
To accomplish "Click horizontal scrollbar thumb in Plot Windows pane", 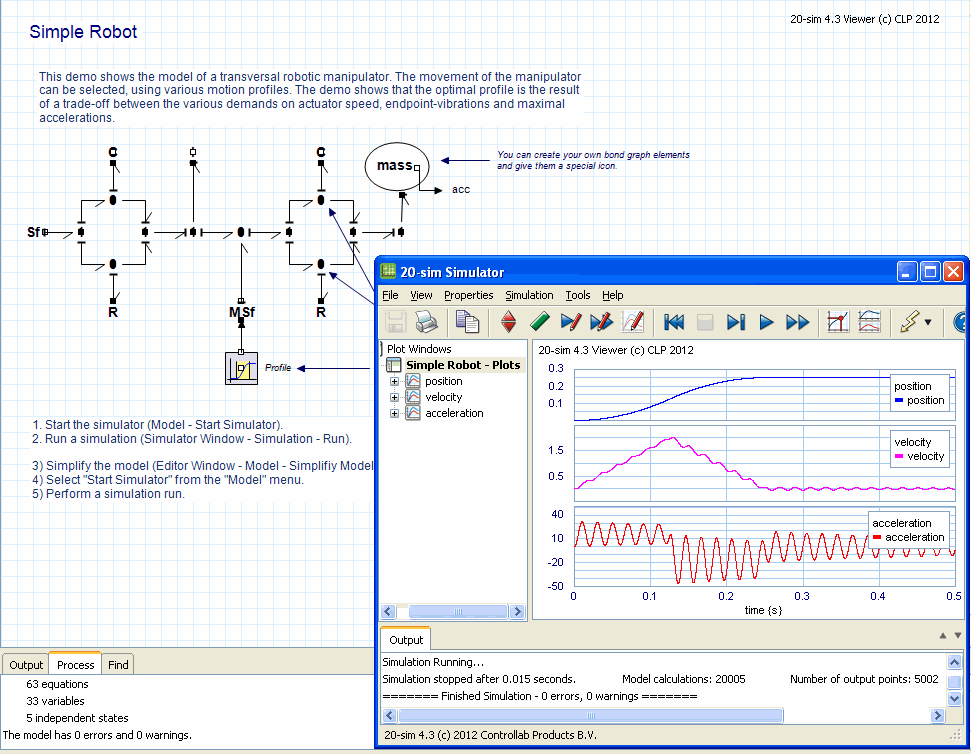I will [x=458, y=612].
